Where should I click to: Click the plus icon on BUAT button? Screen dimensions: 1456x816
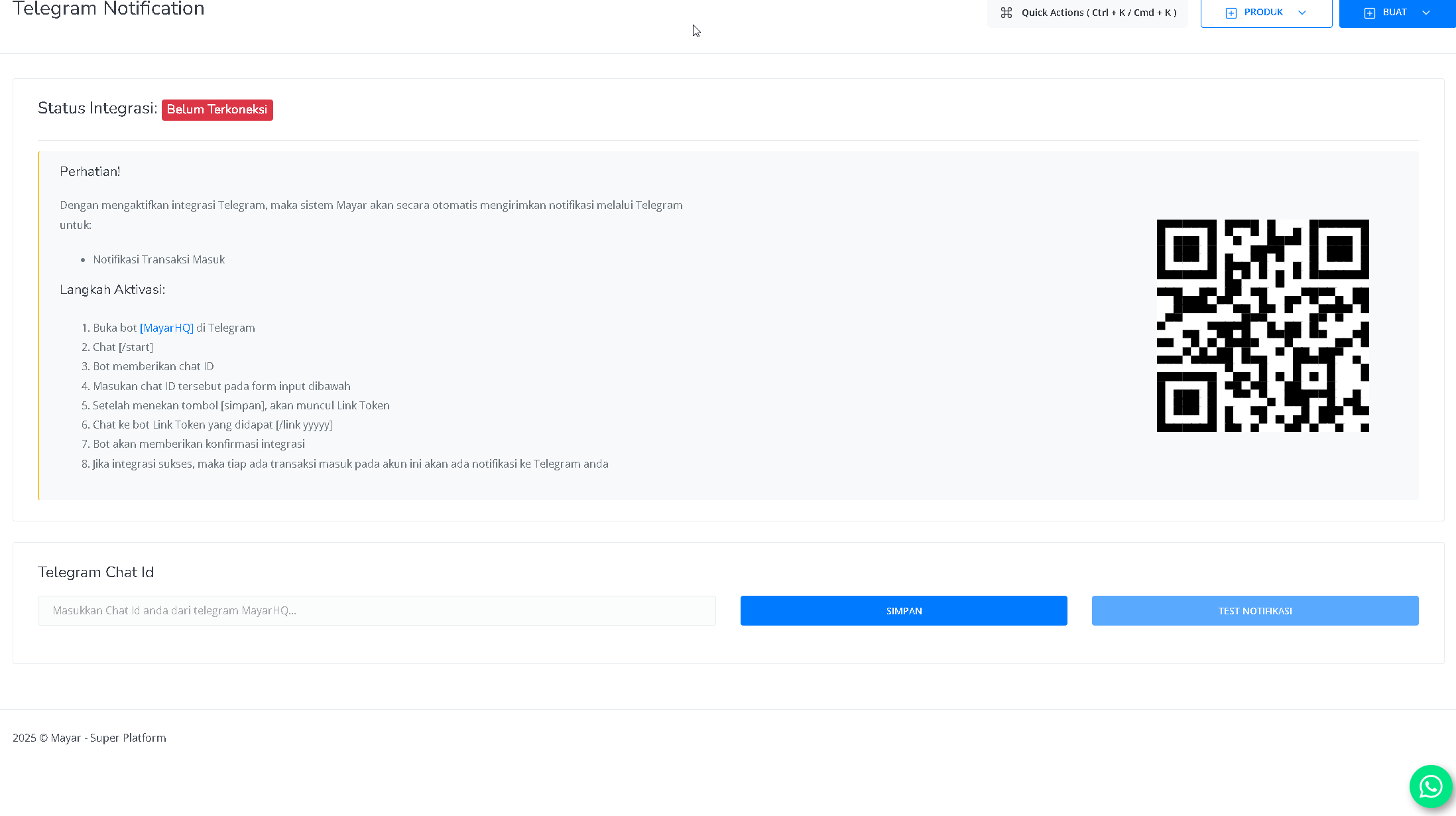pyautogui.click(x=1369, y=13)
